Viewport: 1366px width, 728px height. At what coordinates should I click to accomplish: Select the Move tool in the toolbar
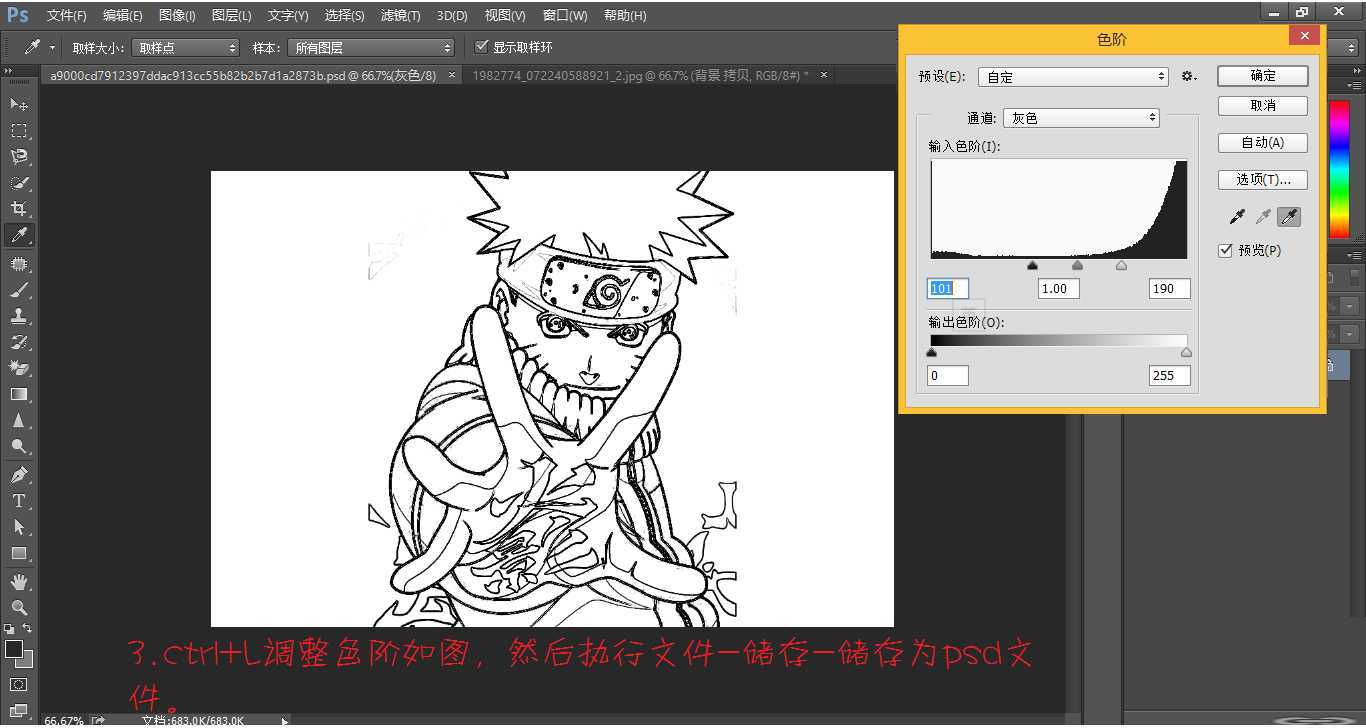click(x=18, y=102)
